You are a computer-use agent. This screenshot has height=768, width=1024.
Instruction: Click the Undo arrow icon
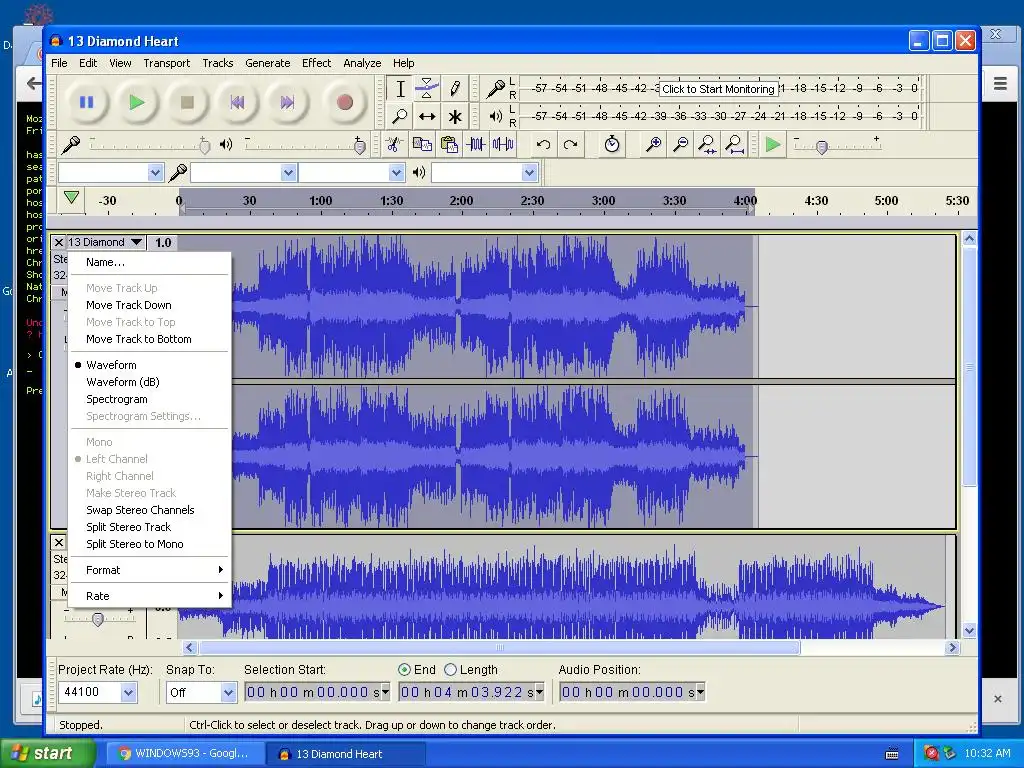pos(543,145)
